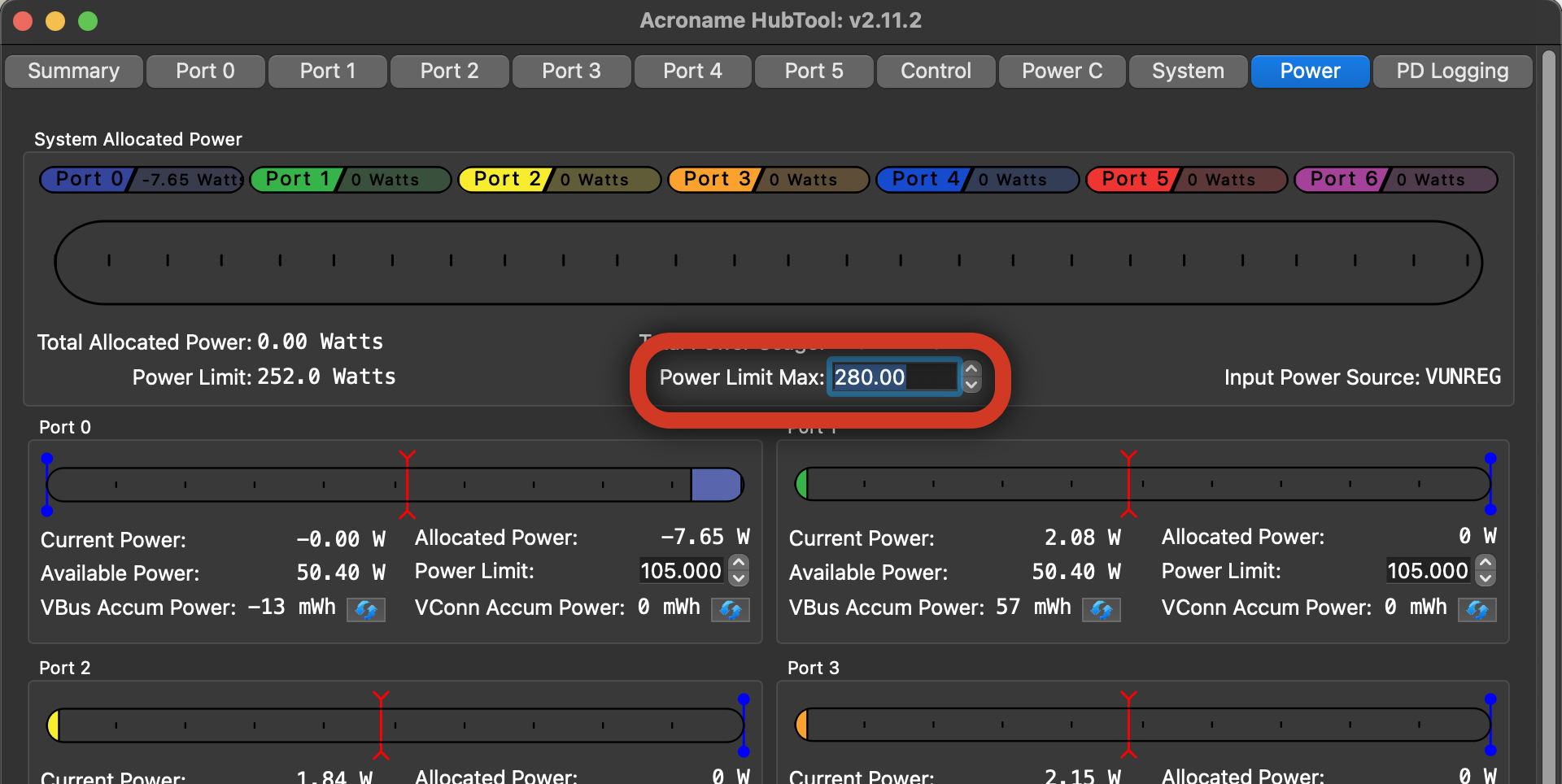Click Total Allocated Power 0.00 Watts value
The width and height of the screenshot is (1562, 784).
tap(320, 342)
